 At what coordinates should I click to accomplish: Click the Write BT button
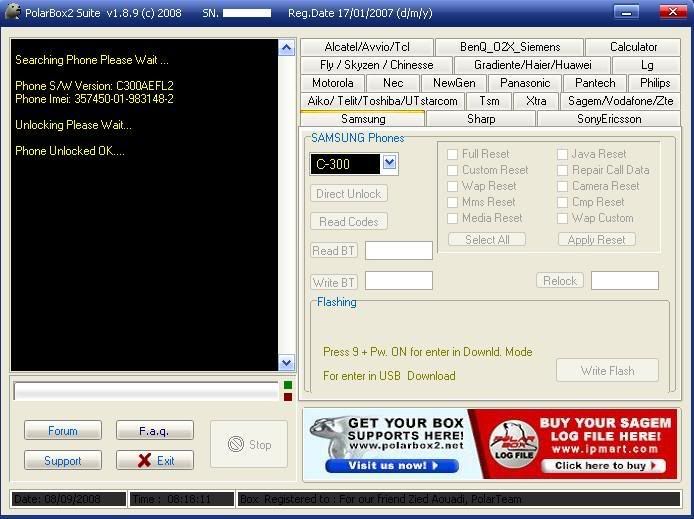point(334,282)
